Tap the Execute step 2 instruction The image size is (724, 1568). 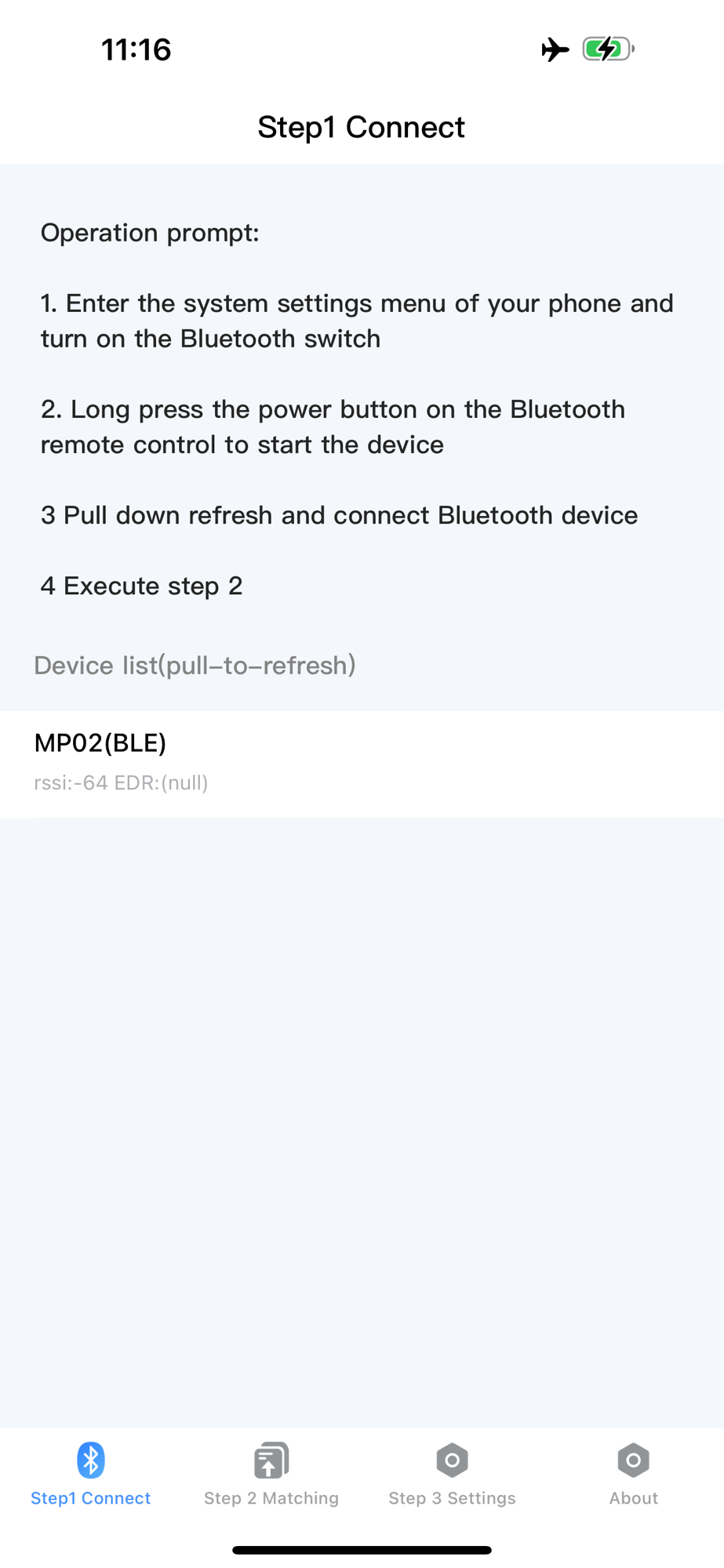141,586
